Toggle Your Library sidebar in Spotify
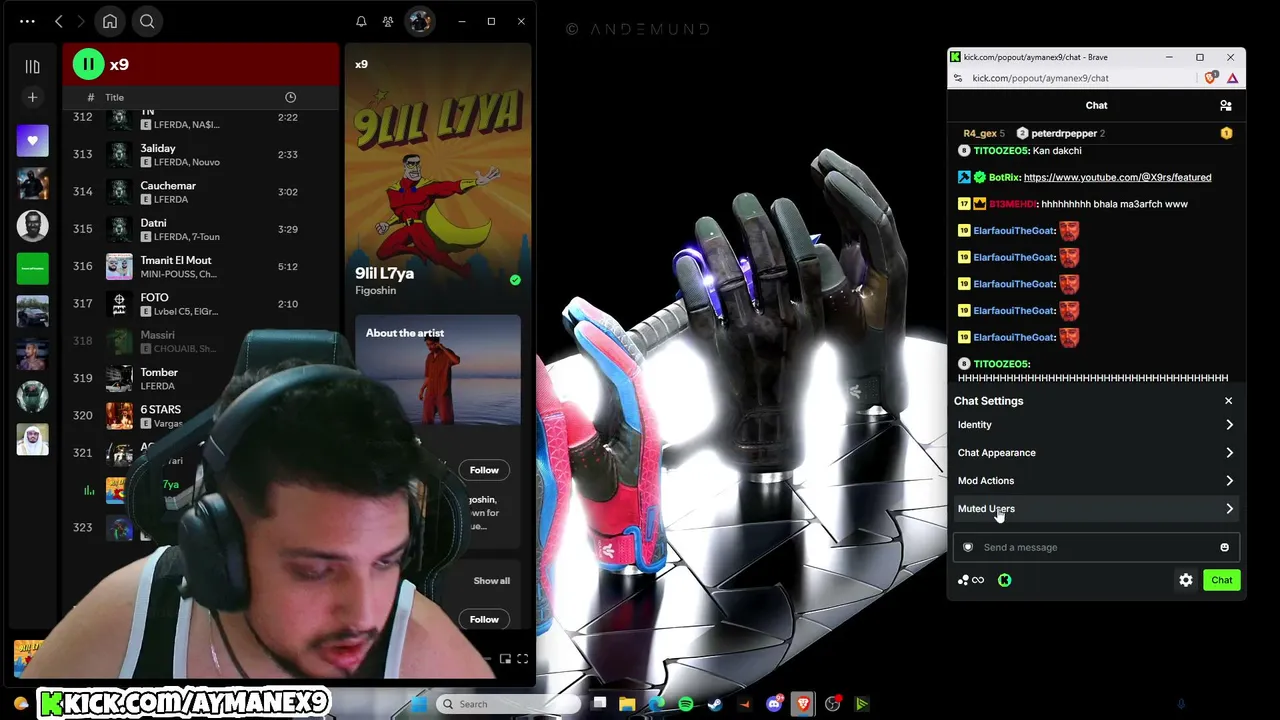 (x=32, y=66)
